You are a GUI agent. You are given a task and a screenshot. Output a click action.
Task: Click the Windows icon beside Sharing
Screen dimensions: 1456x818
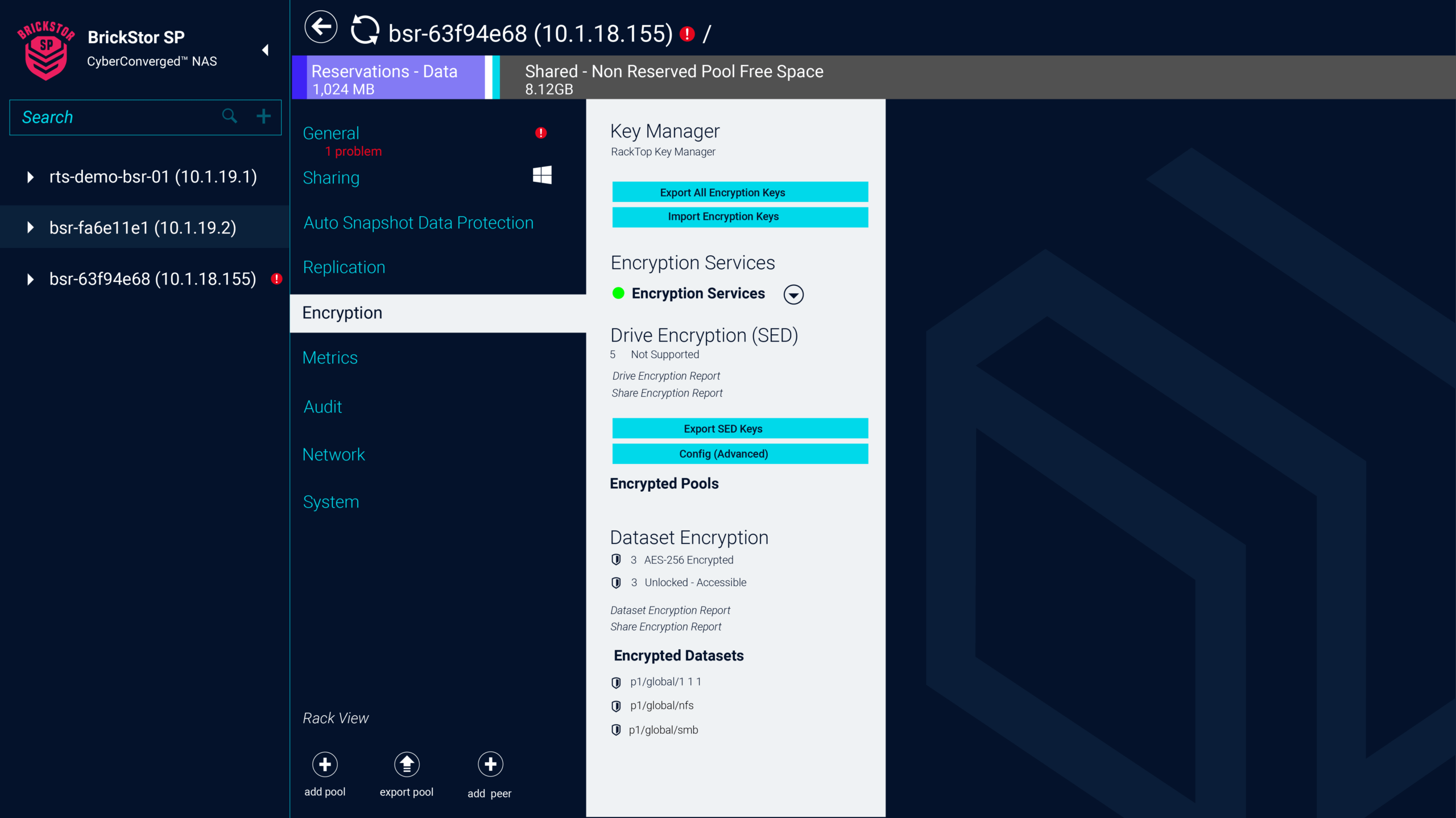click(x=541, y=175)
